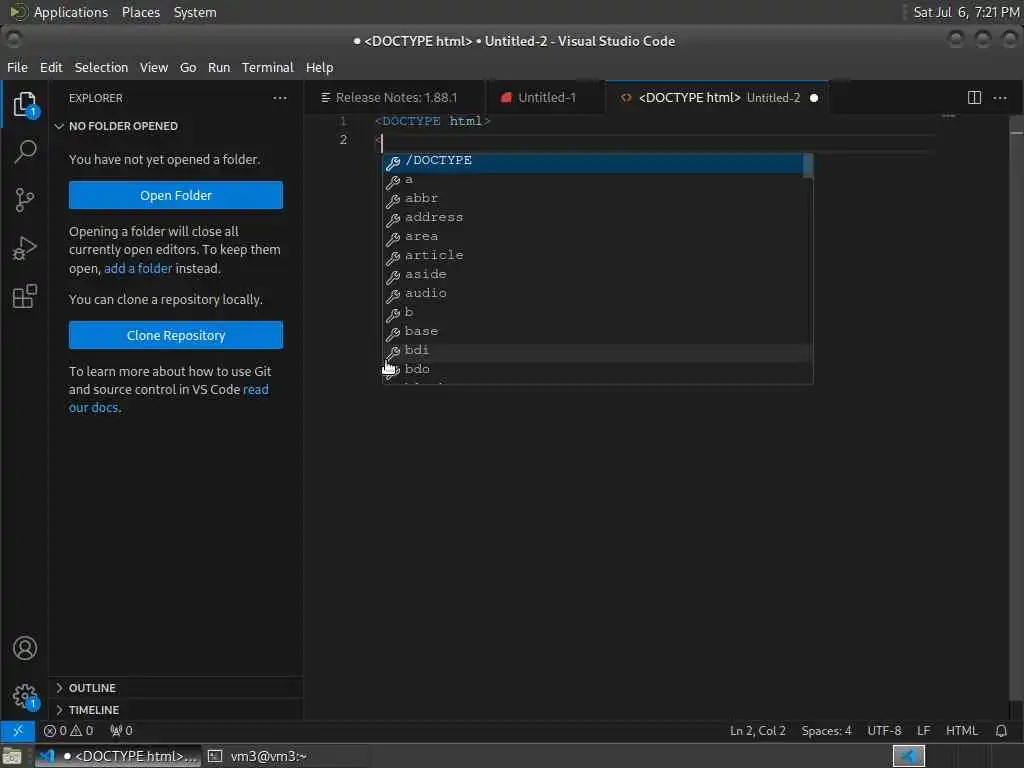Open the Extensions view icon
The image size is (1024, 768).
25,296
